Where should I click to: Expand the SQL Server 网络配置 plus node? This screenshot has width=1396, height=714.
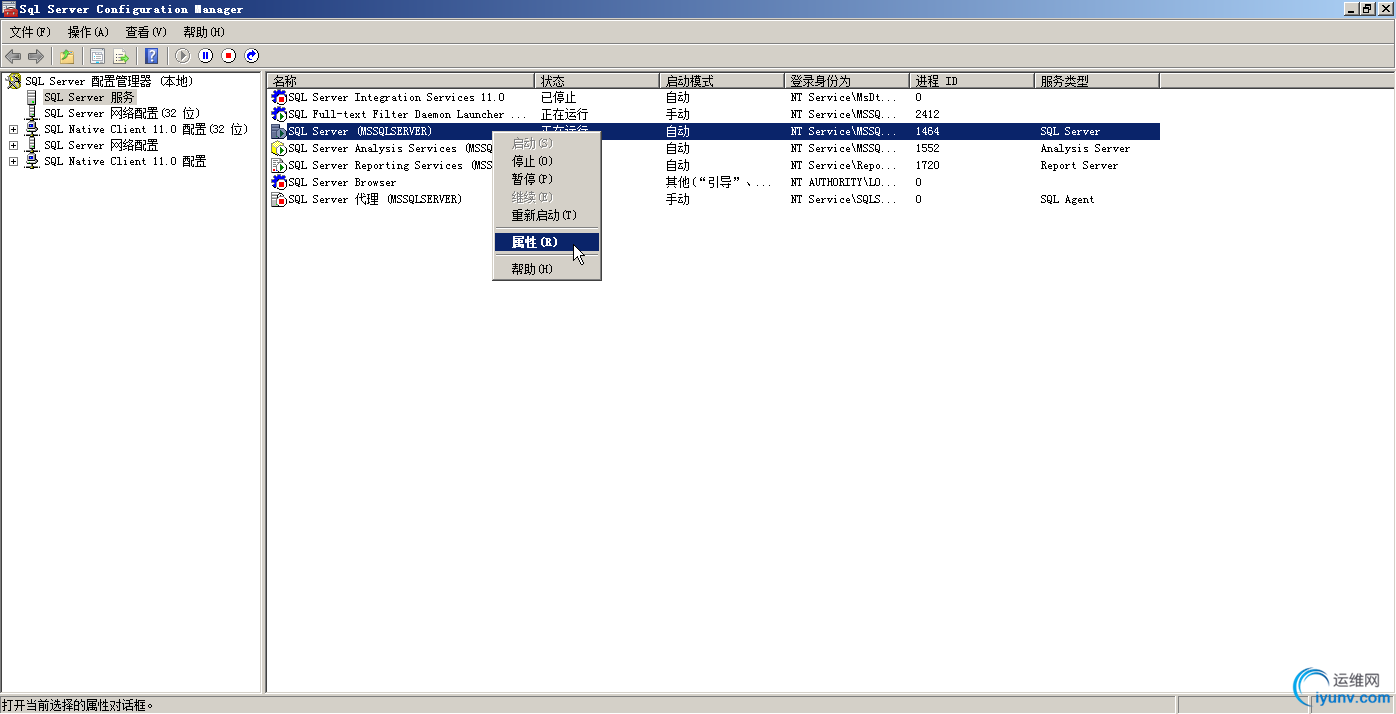[13, 145]
